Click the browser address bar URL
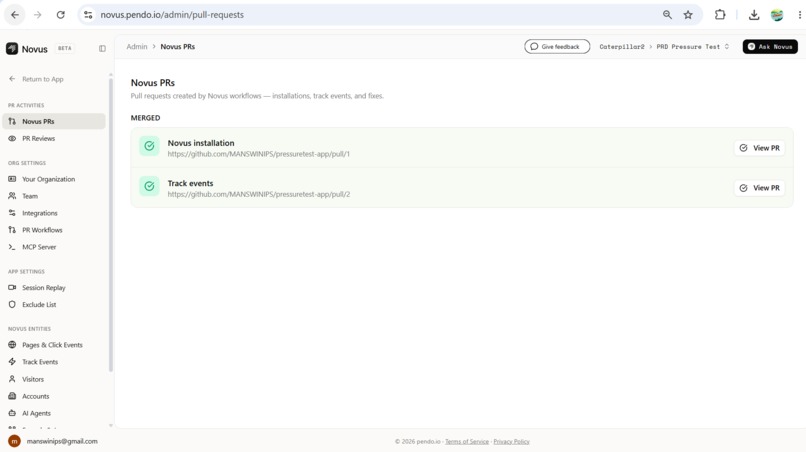The image size is (806, 452). click(x=172, y=15)
